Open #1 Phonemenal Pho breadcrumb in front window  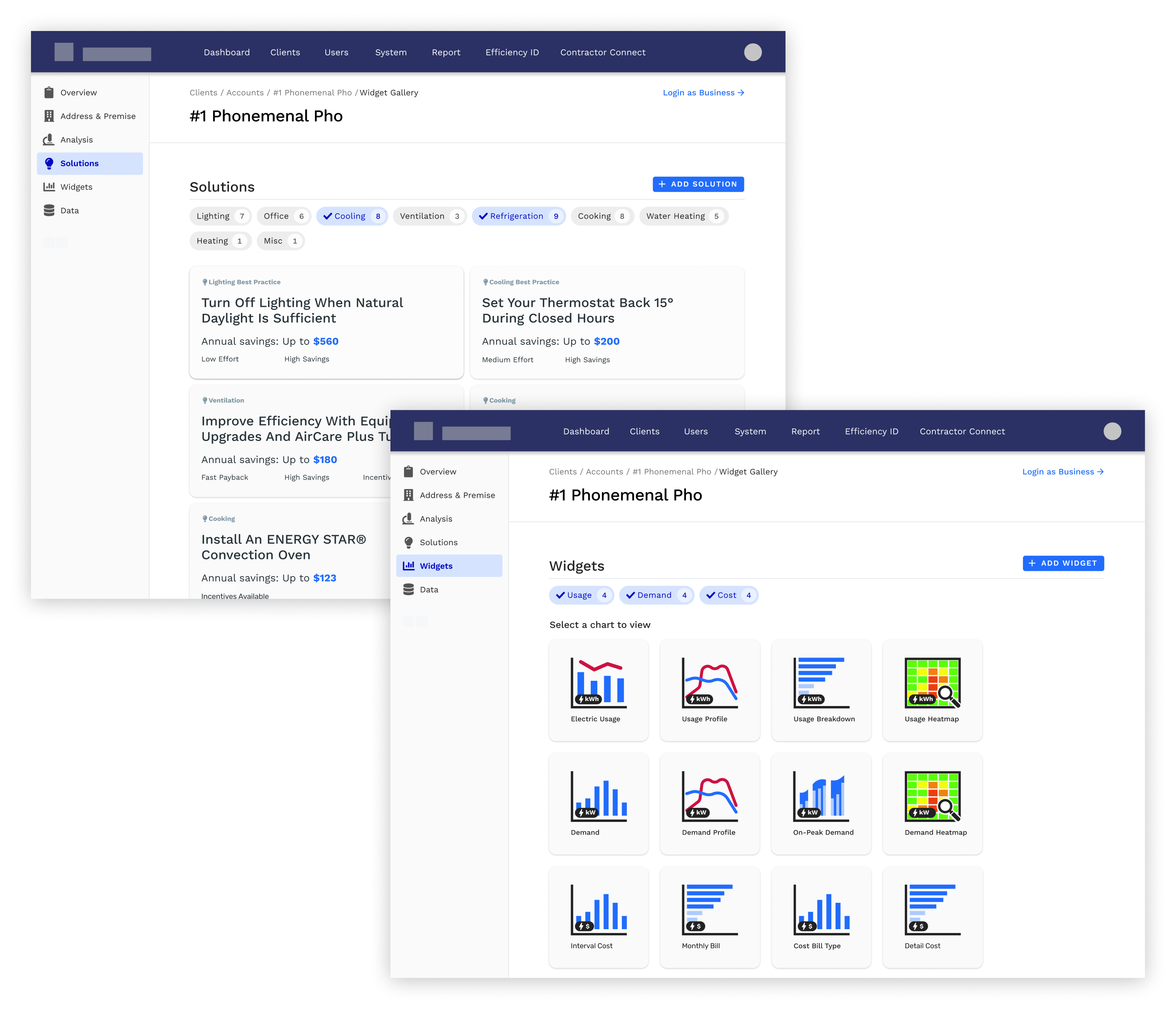click(x=671, y=472)
